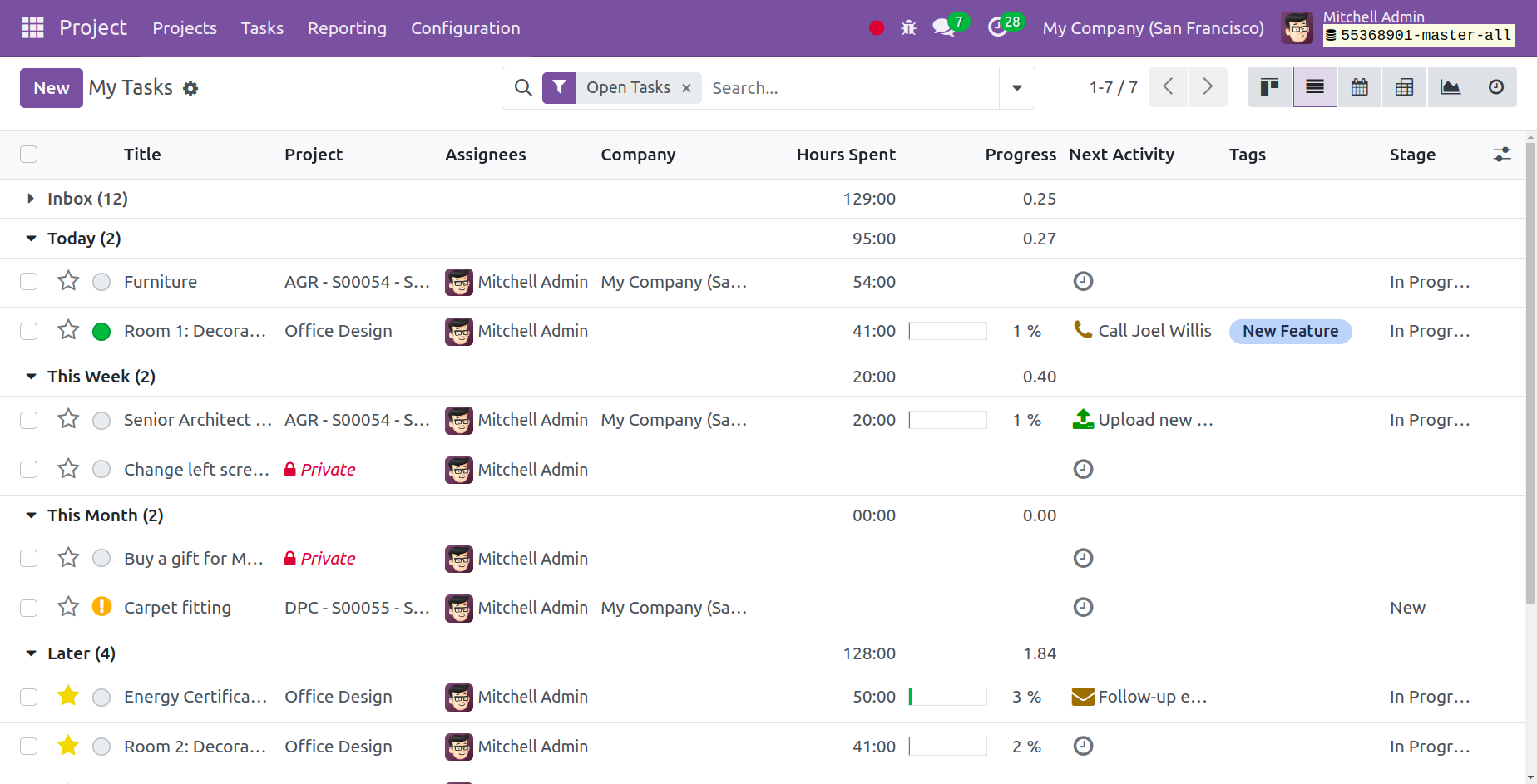Check Senior Architect row checkbox

coord(29,420)
